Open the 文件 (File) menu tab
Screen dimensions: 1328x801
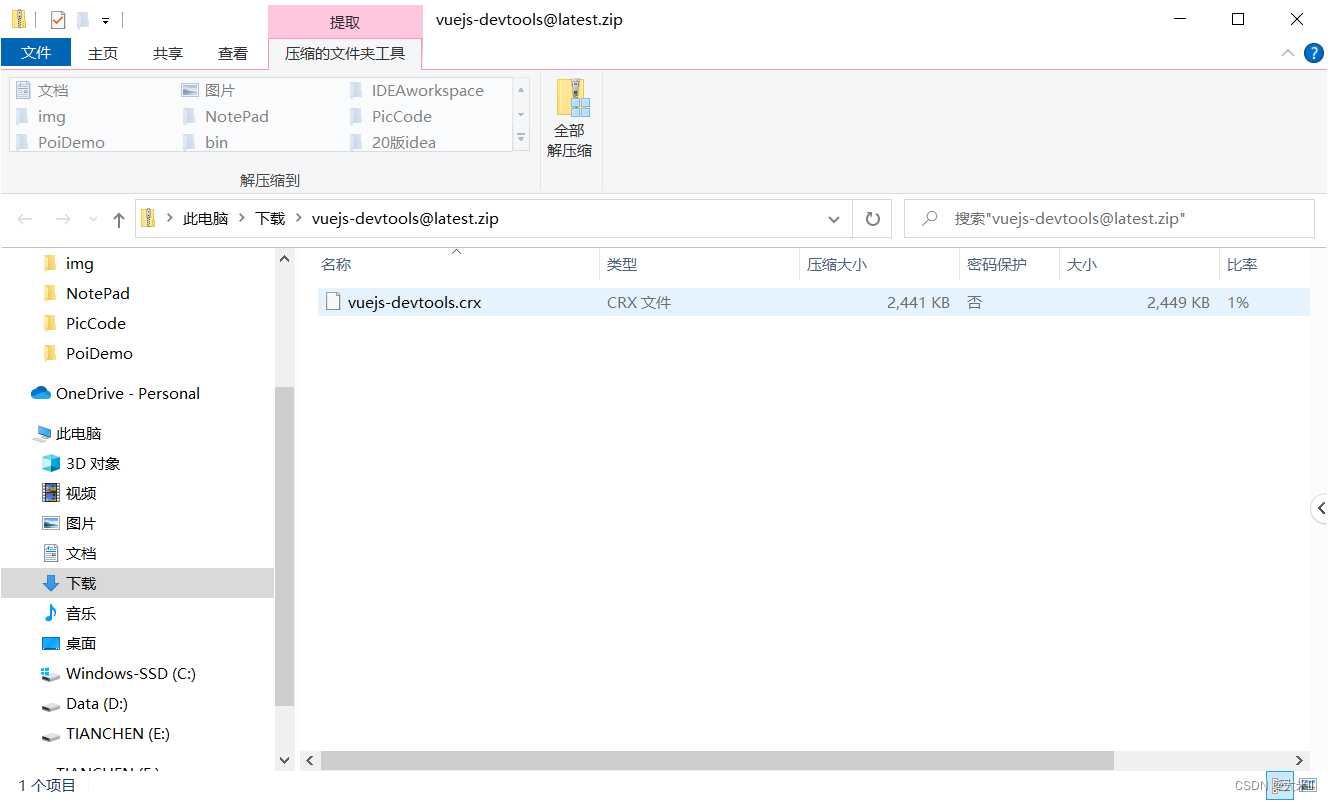36,53
